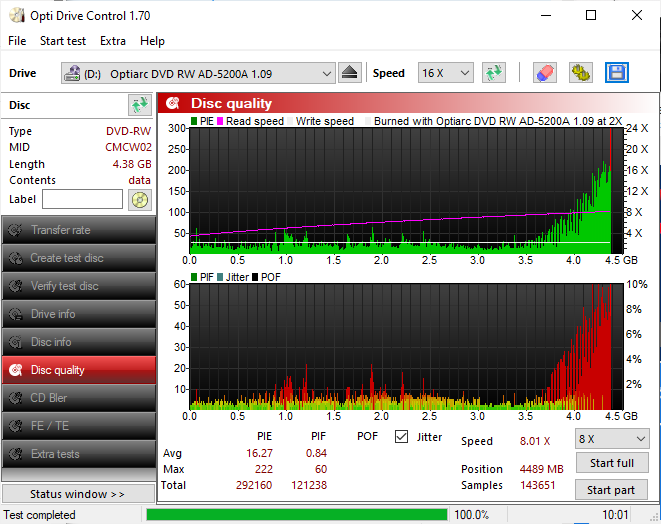Image resolution: width=661 pixels, height=524 pixels.
Task: Switch to Transfer rate test
Action: coord(79,230)
